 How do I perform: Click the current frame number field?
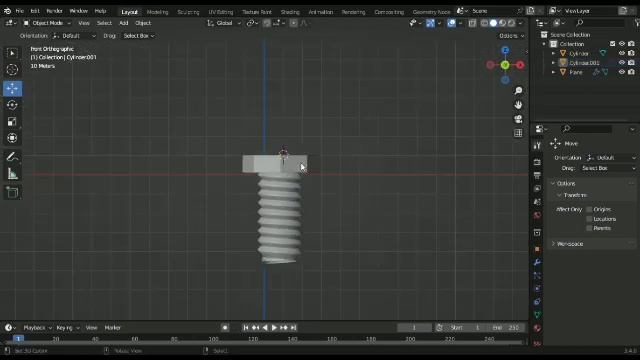414,328
